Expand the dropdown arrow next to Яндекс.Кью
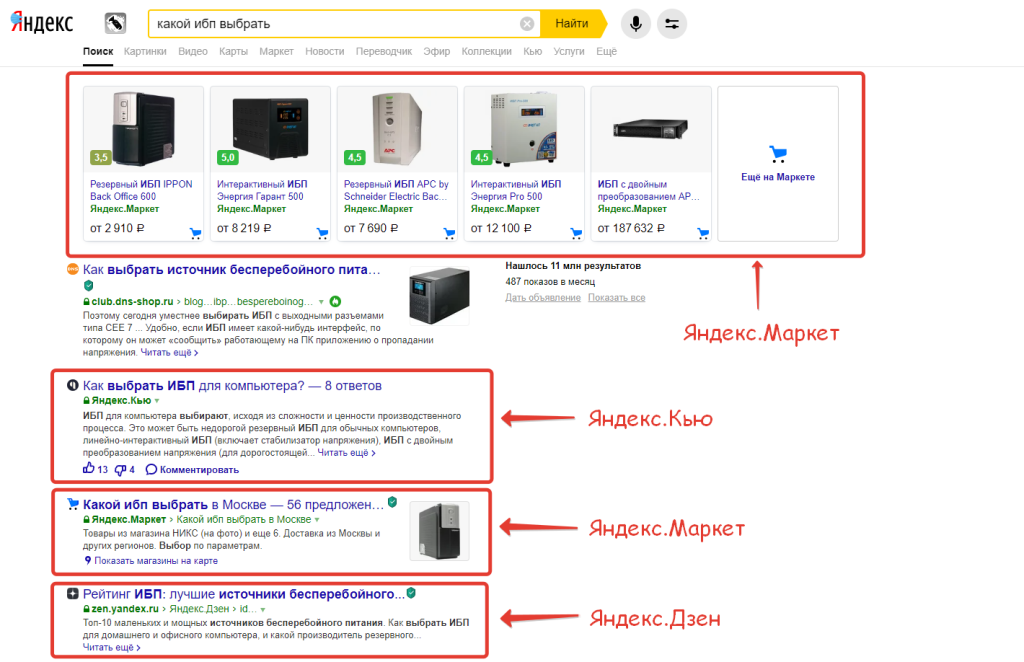Viewport: 1024px width, 662px height. (157, 401)
